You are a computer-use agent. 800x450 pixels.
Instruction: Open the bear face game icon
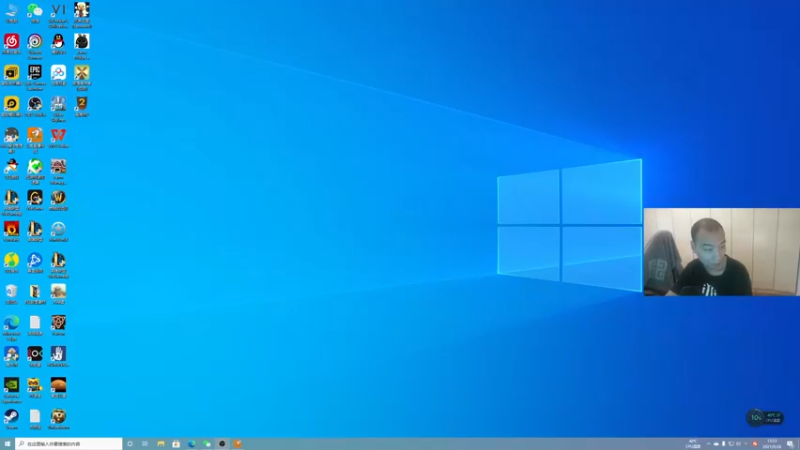[58, 417]
